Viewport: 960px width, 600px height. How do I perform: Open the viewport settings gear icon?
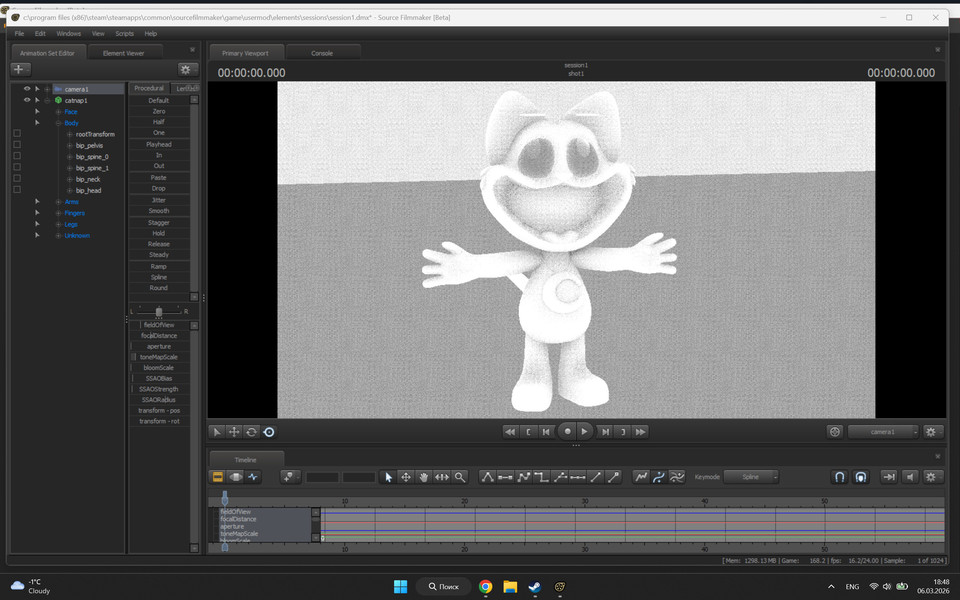click(931, 431)
